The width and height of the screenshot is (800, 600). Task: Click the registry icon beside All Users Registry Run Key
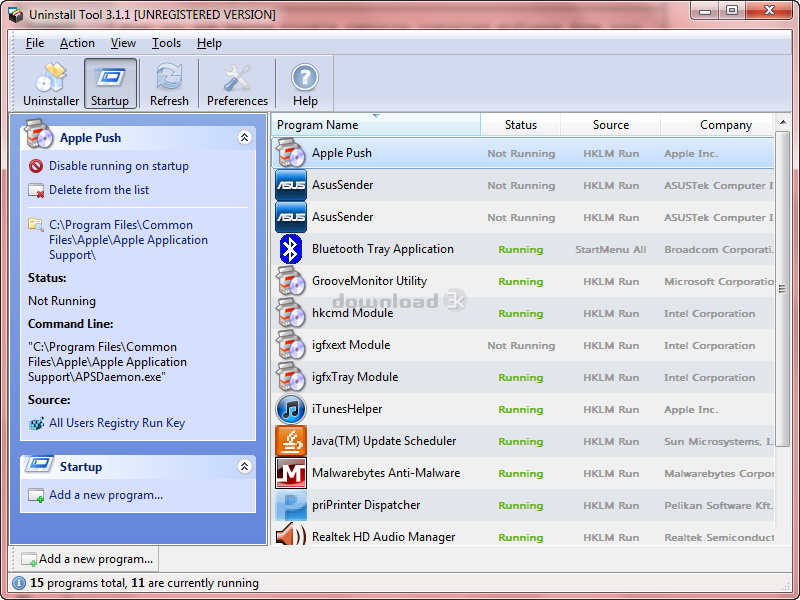coord(36,423)
